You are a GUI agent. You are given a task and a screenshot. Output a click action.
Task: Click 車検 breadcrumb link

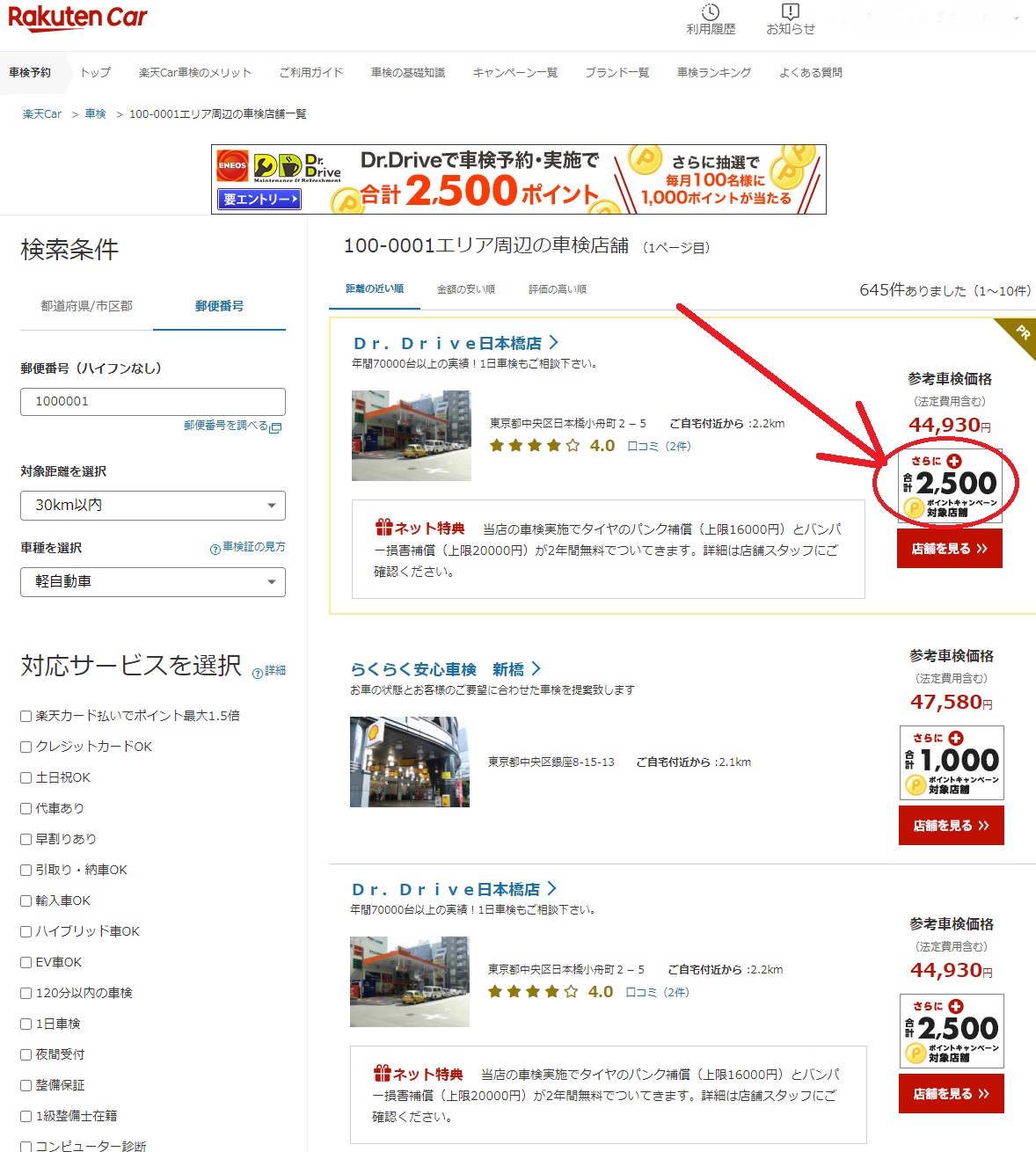pyautogui.click(x=95, y=114)
